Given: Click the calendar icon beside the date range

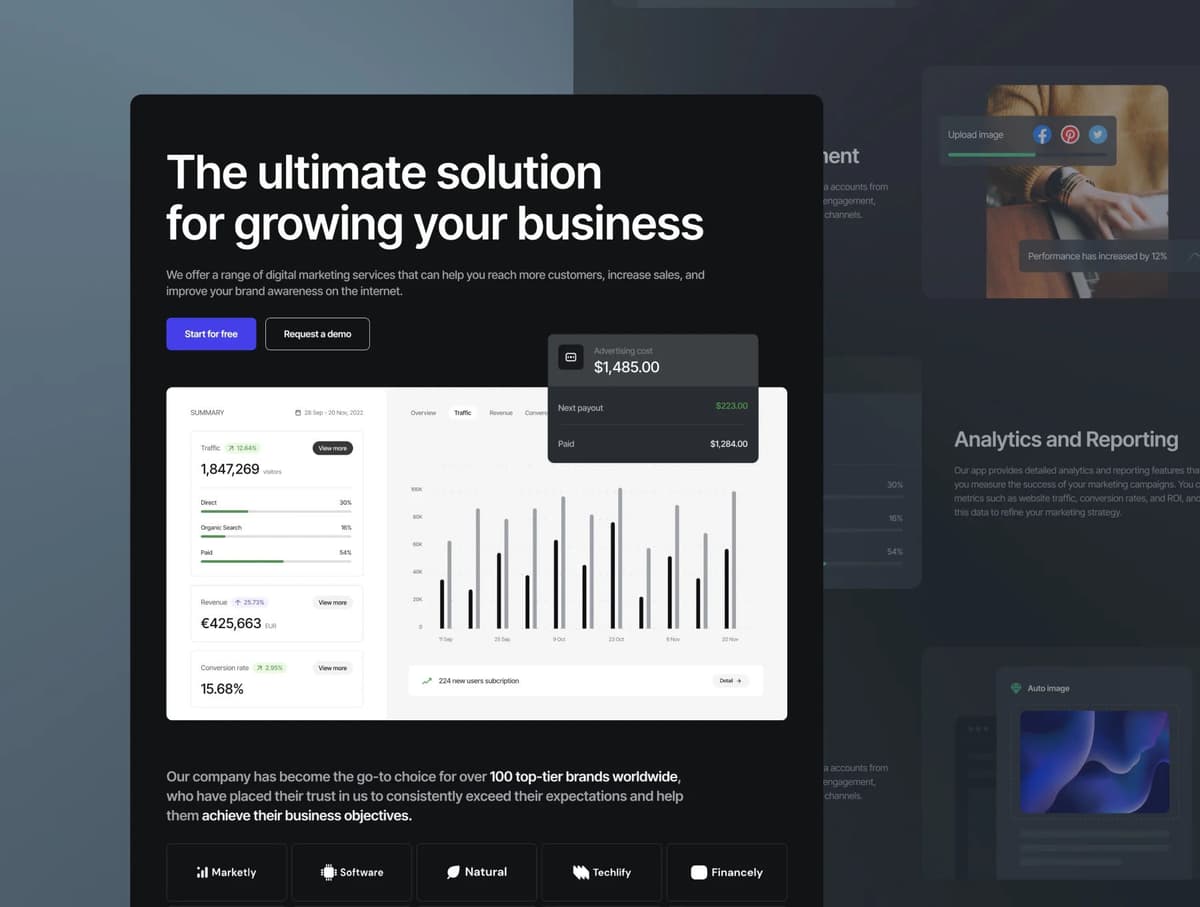Looking at the screenshot, I should (x=298, y=413).
